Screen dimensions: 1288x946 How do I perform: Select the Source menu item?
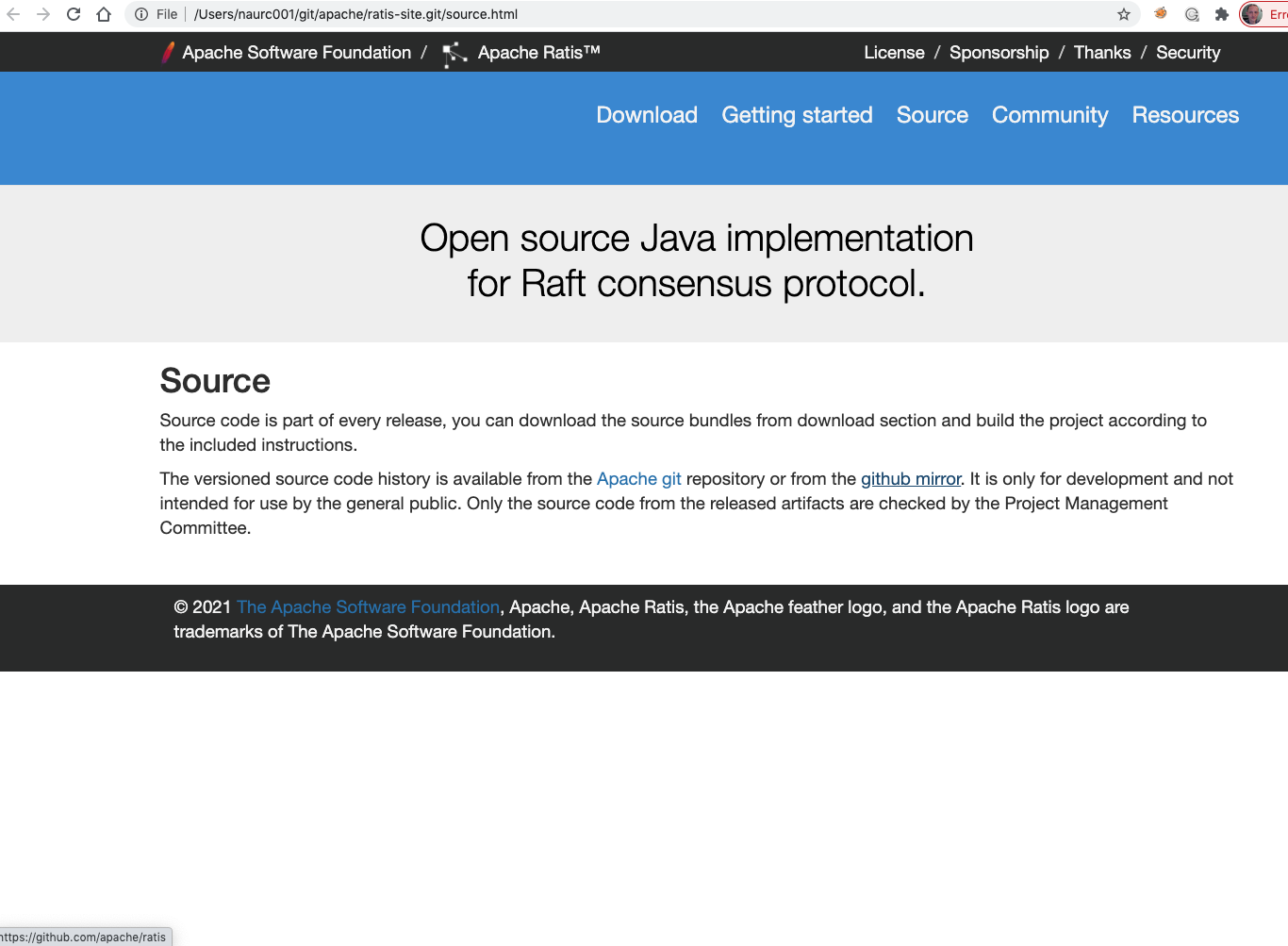(x=933, y=115)
